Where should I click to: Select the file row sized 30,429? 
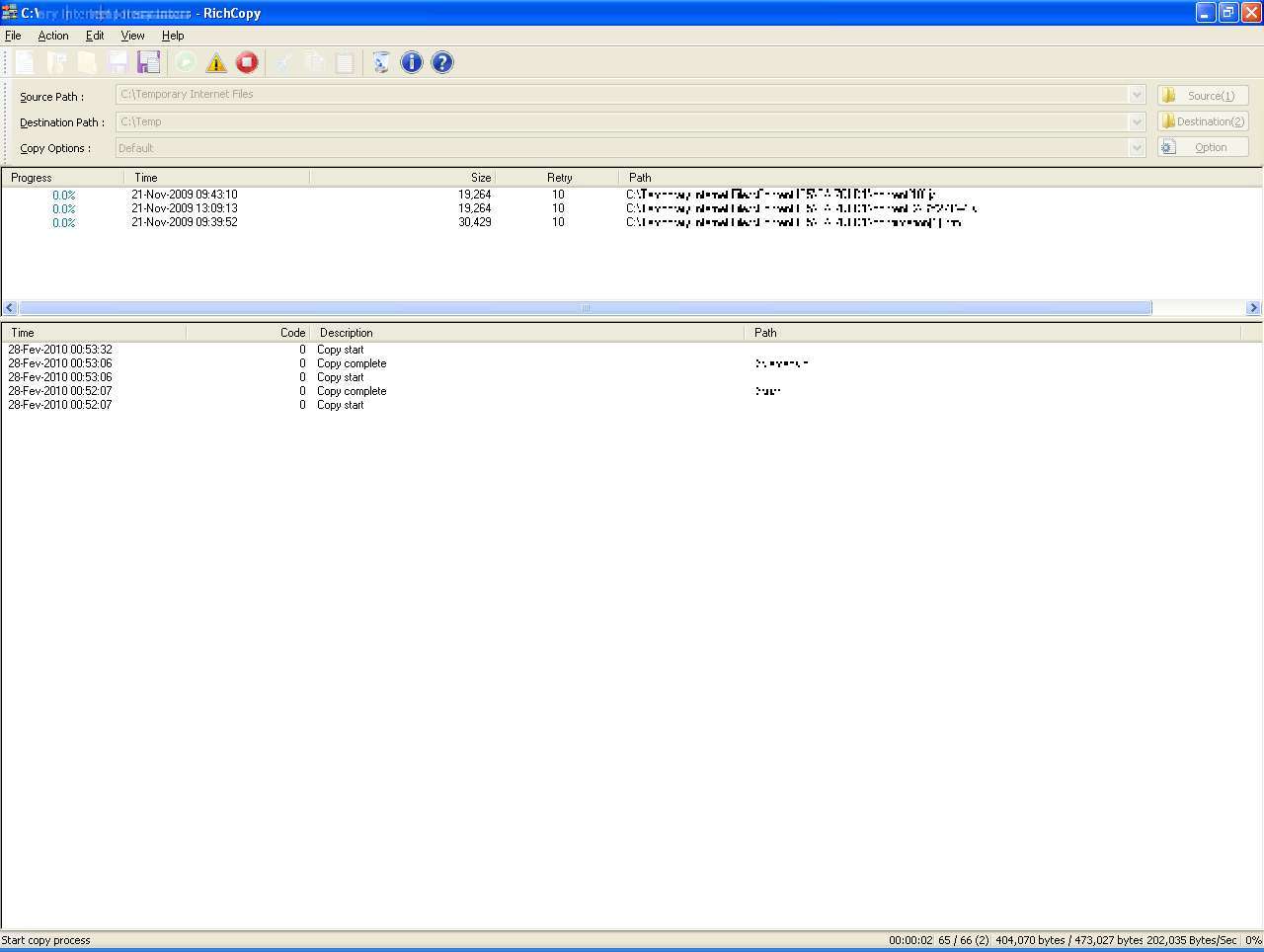474,222
